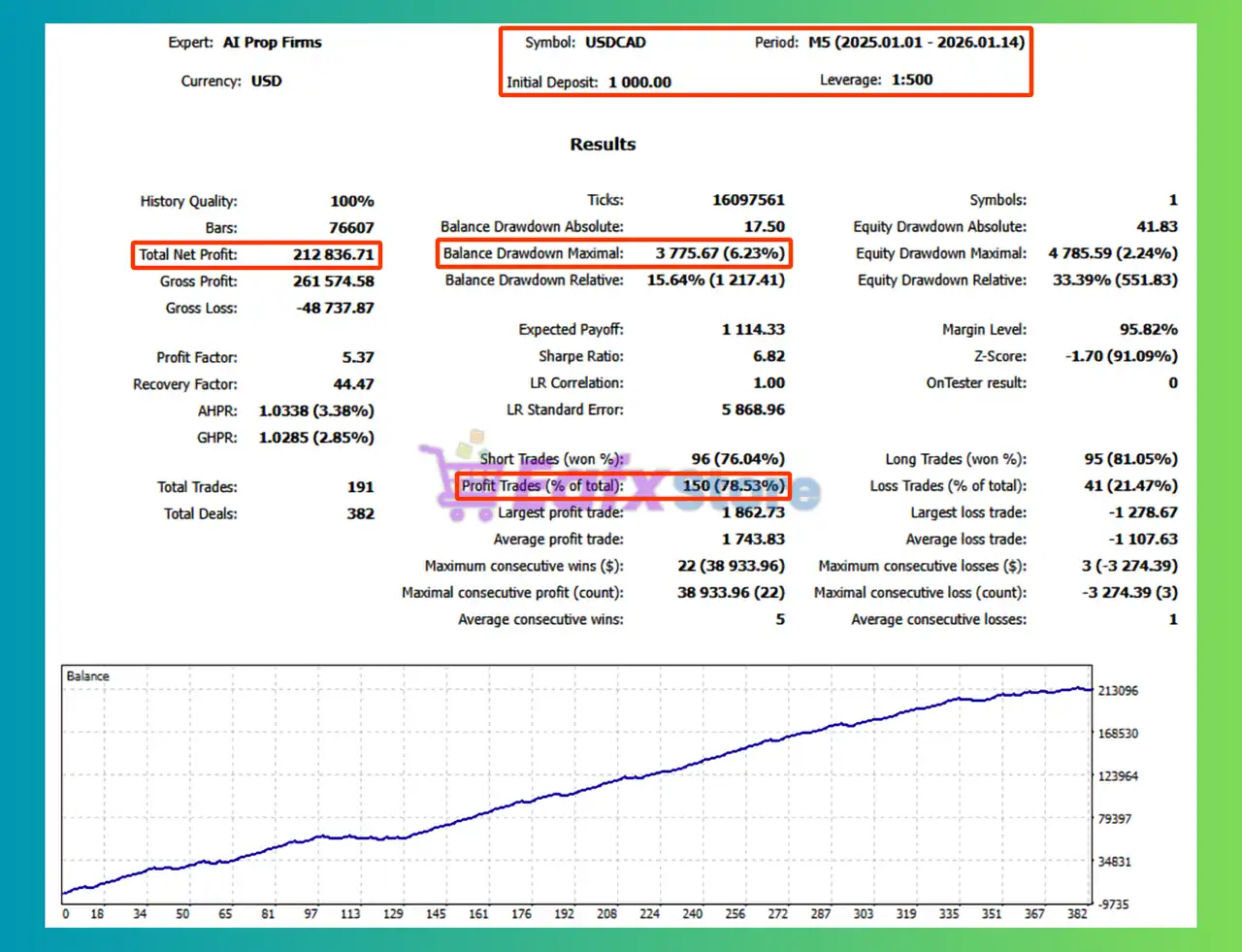Click the Initial Deposit value 1 000.00
This screenshot has height=952, width=1242.
639,82
